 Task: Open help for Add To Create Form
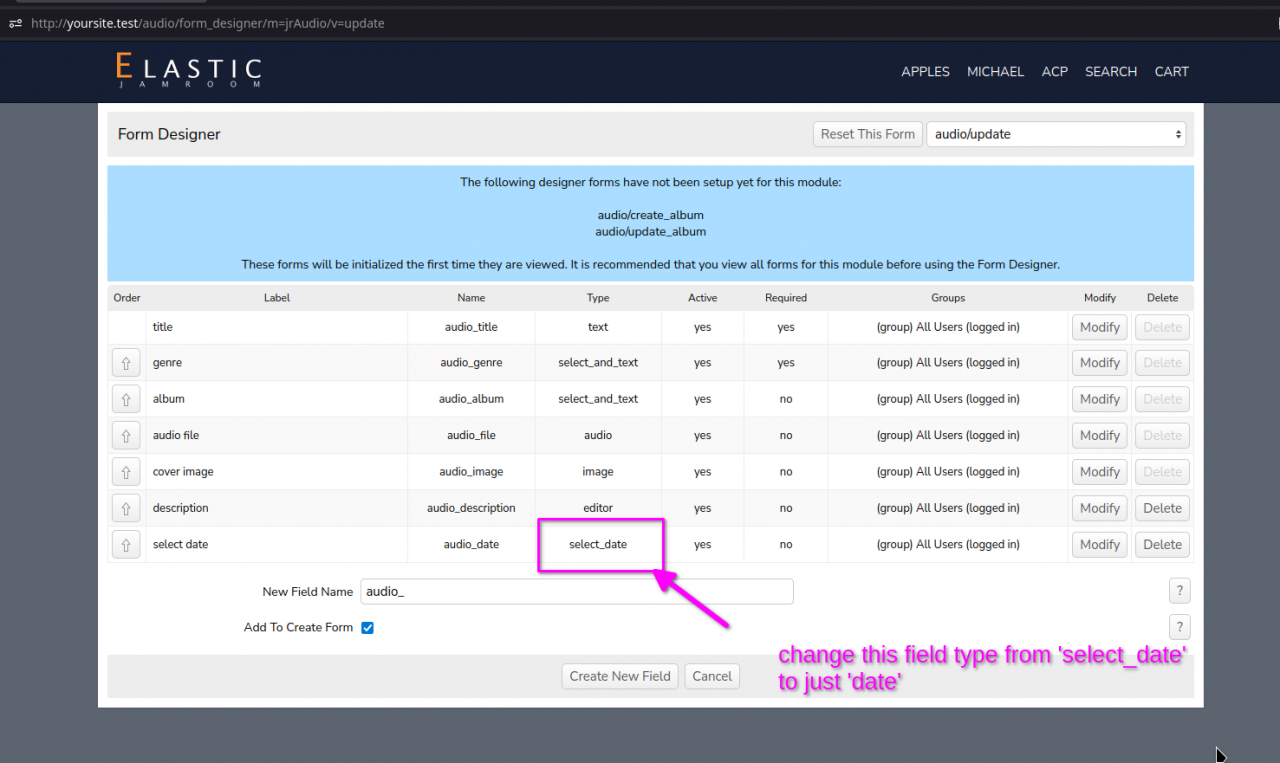point(1179,627)
